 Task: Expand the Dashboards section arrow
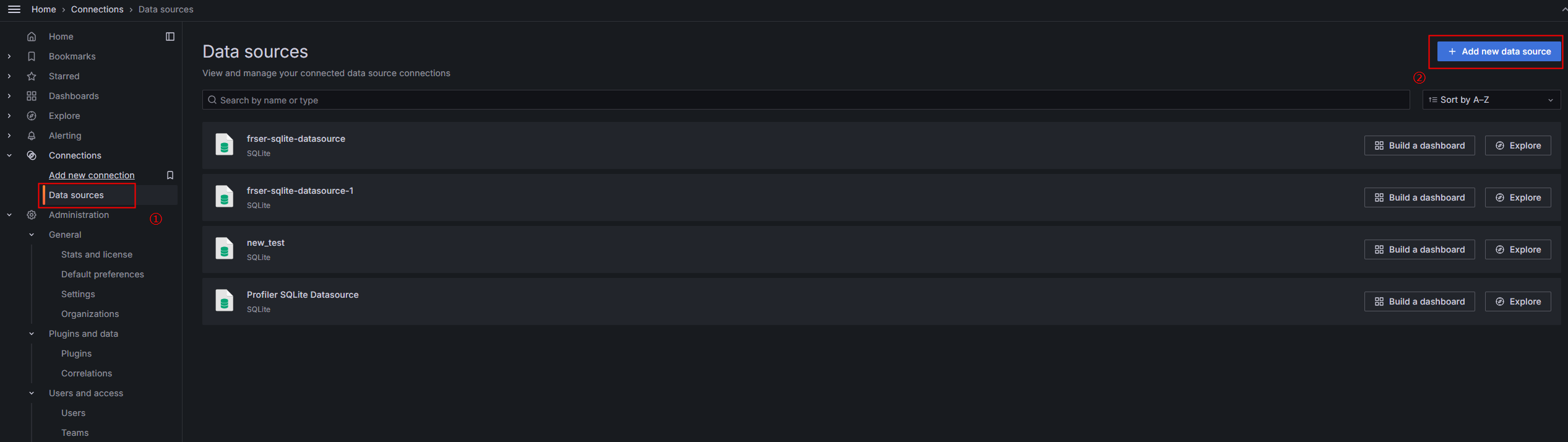coord(9,96)
